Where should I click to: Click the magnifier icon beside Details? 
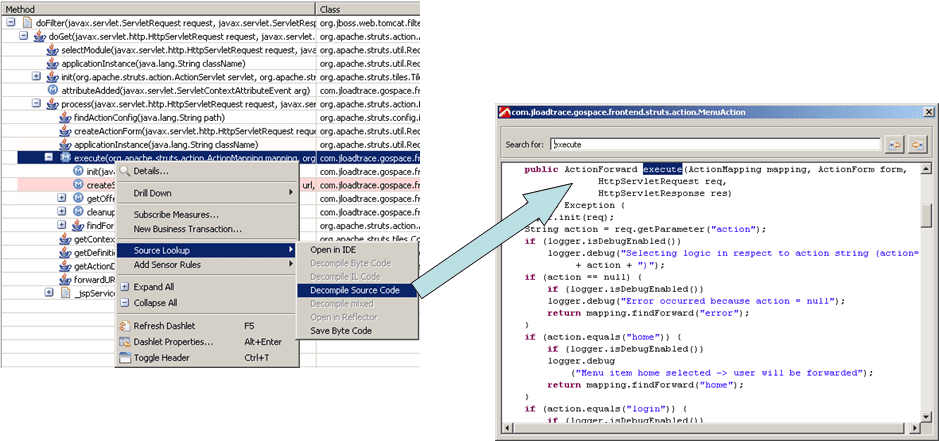pos(125,171)
